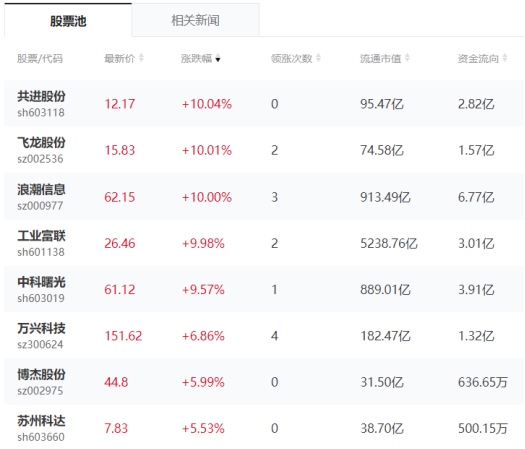Viewport: 525px width, 449px height.
Task: Click fund flow 6.77亿
Action: [x=476, y=197]
